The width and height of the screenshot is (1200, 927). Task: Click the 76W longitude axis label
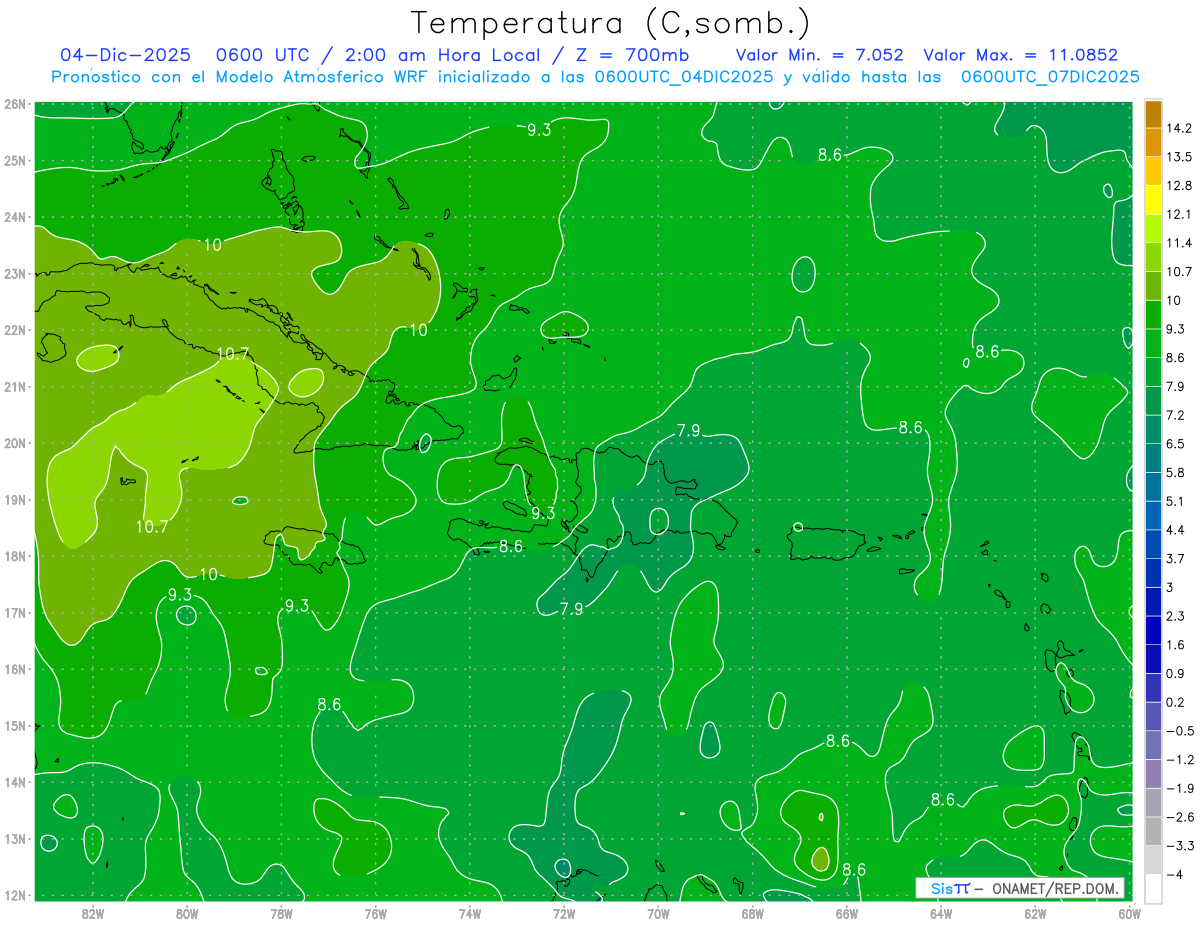(375, 913)
